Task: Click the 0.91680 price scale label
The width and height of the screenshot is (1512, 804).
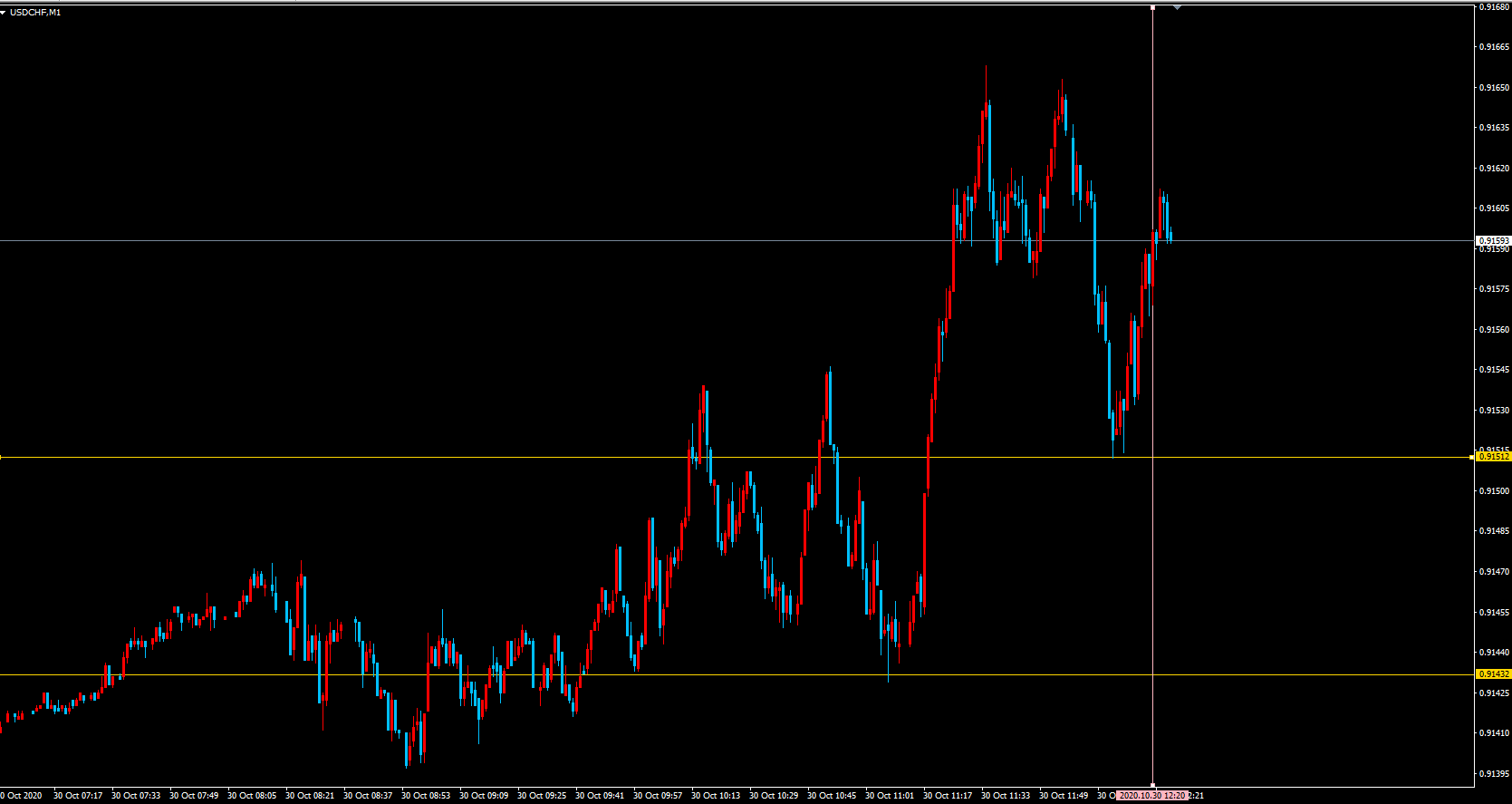Action: [1494, 7]
